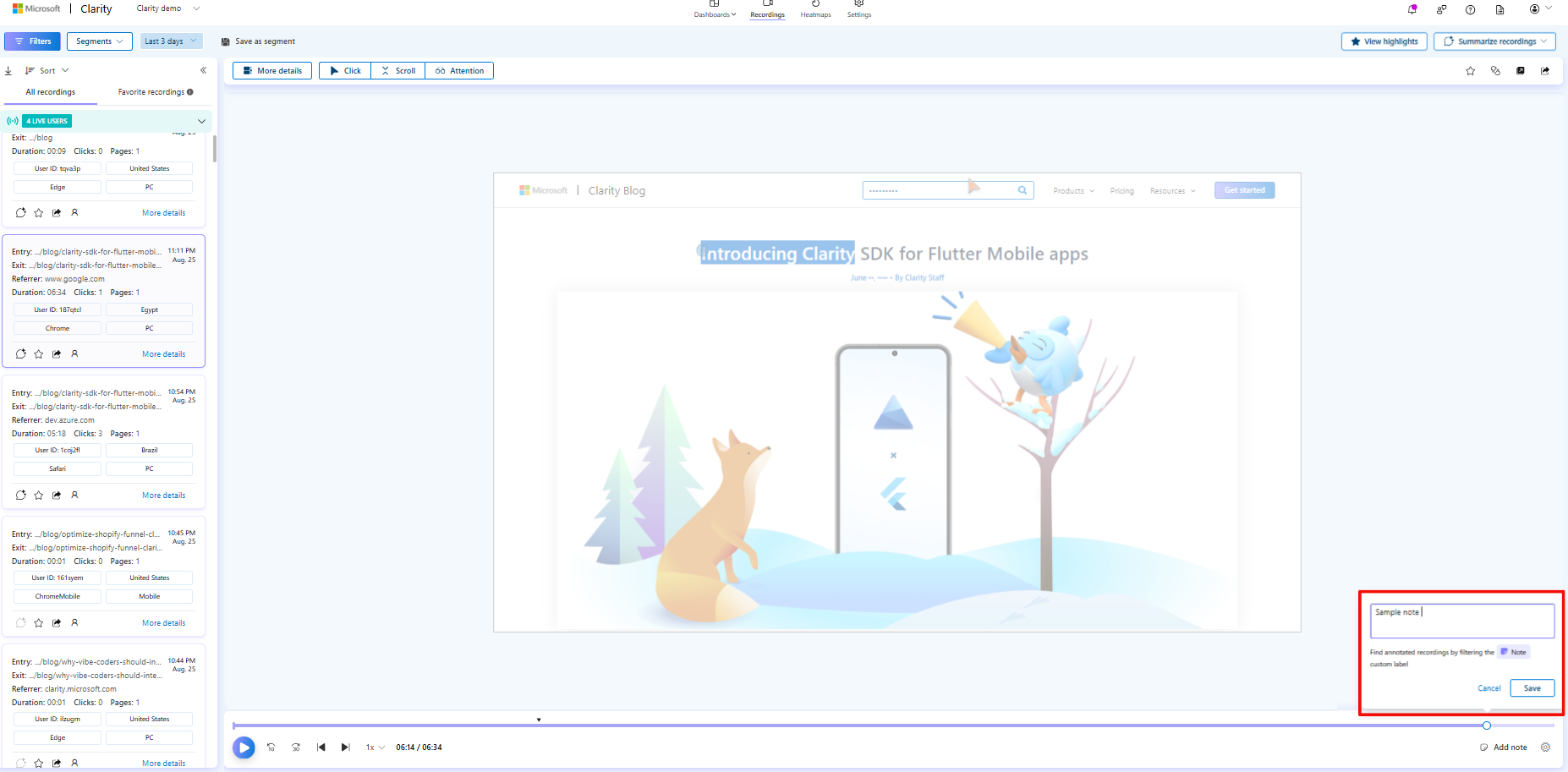View user profile for Brazil recording
1568x772 pixels.
coord(74,496)
